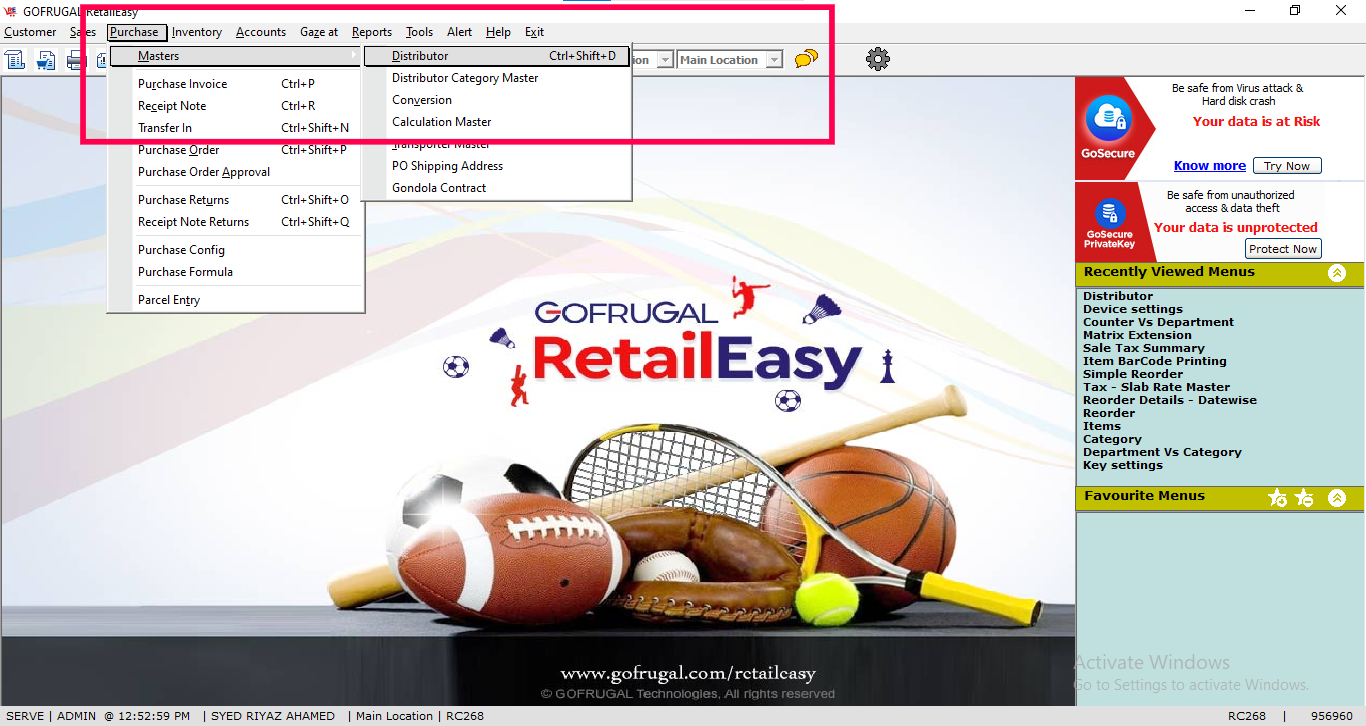The image size is (1366, 726).
Task: Click the add favourite star icon
Action: [1277, 497]
